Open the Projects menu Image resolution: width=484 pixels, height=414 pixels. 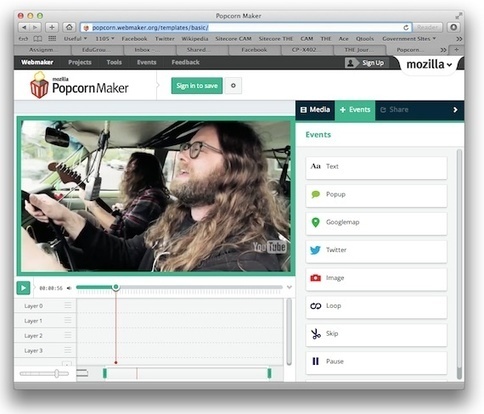(x=80, y=62)
